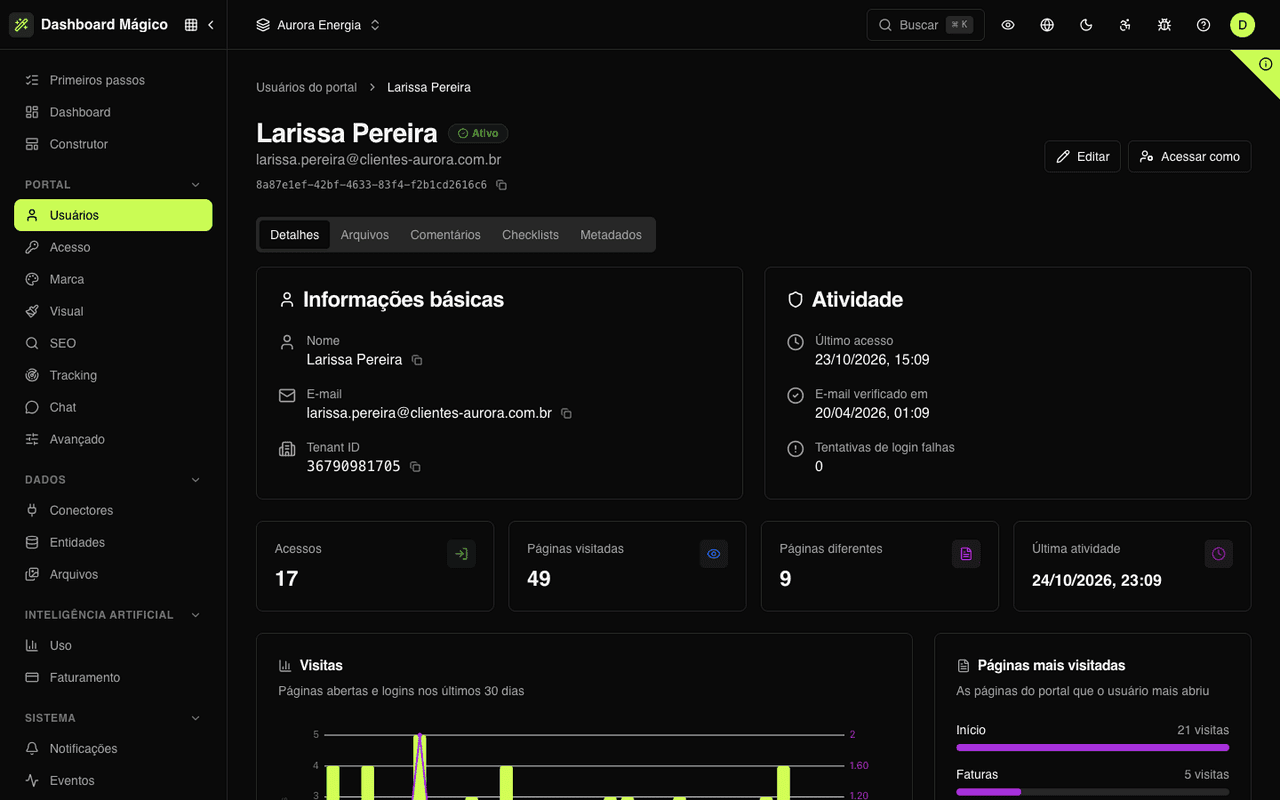Open the language globe icon in header

click(x=1047, y=25)
